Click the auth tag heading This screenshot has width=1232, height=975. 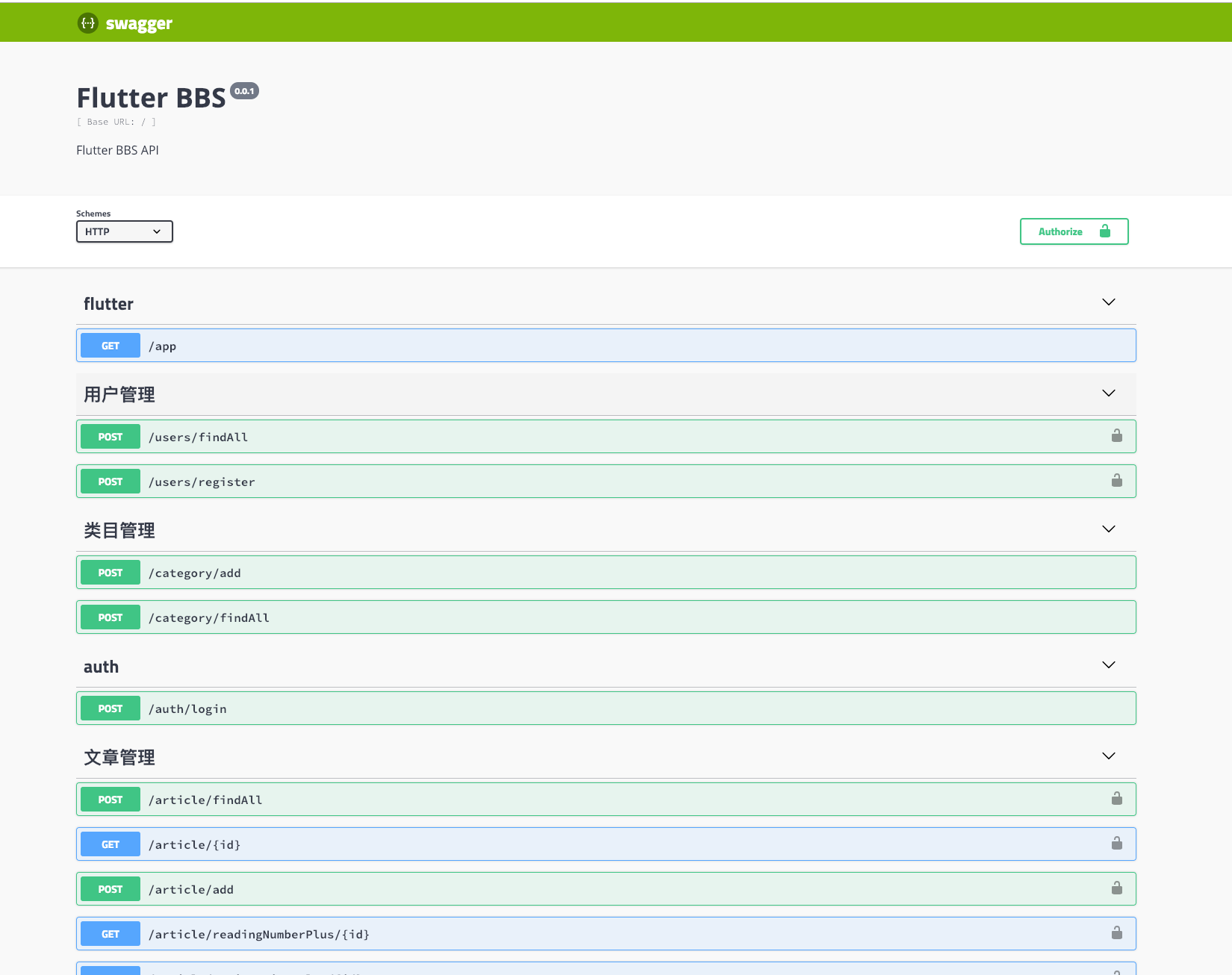coord(101,667)
